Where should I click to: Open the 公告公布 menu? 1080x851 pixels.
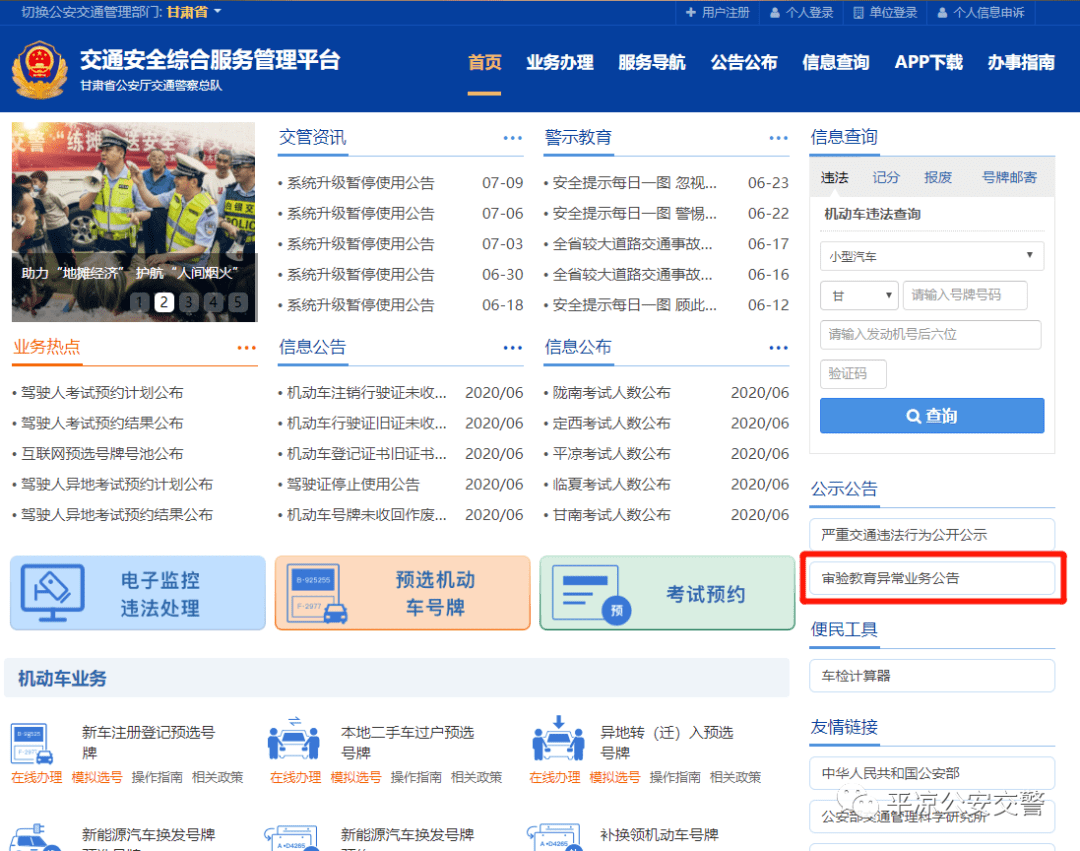click(x=744, y=63)
